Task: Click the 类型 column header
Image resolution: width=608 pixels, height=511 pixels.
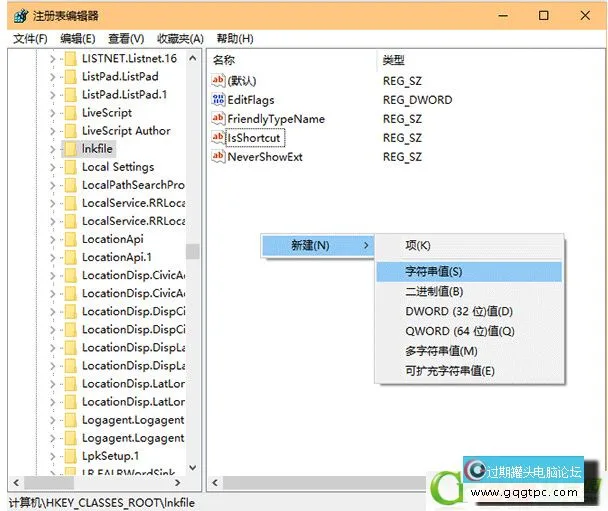Action: point(394,60)
